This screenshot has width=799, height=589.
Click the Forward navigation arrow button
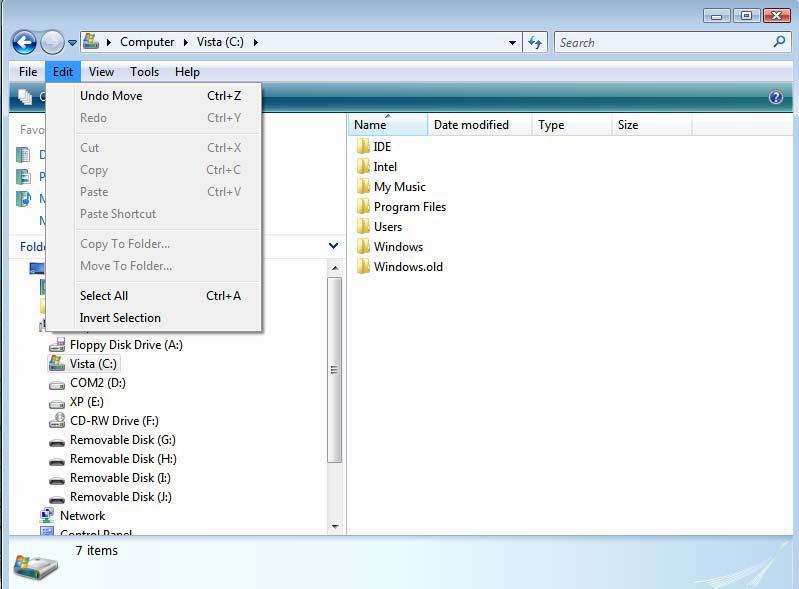(x=52, y=42)
